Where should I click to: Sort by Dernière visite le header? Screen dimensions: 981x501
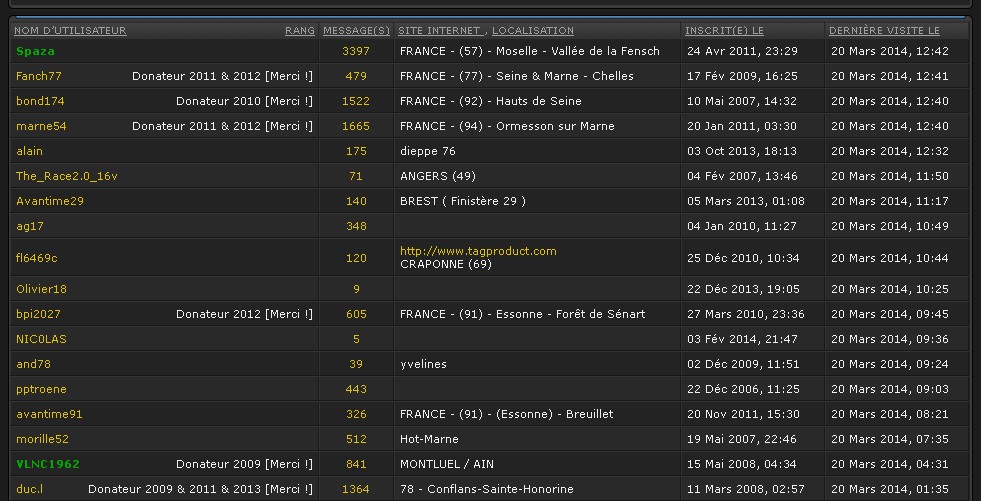884,31
